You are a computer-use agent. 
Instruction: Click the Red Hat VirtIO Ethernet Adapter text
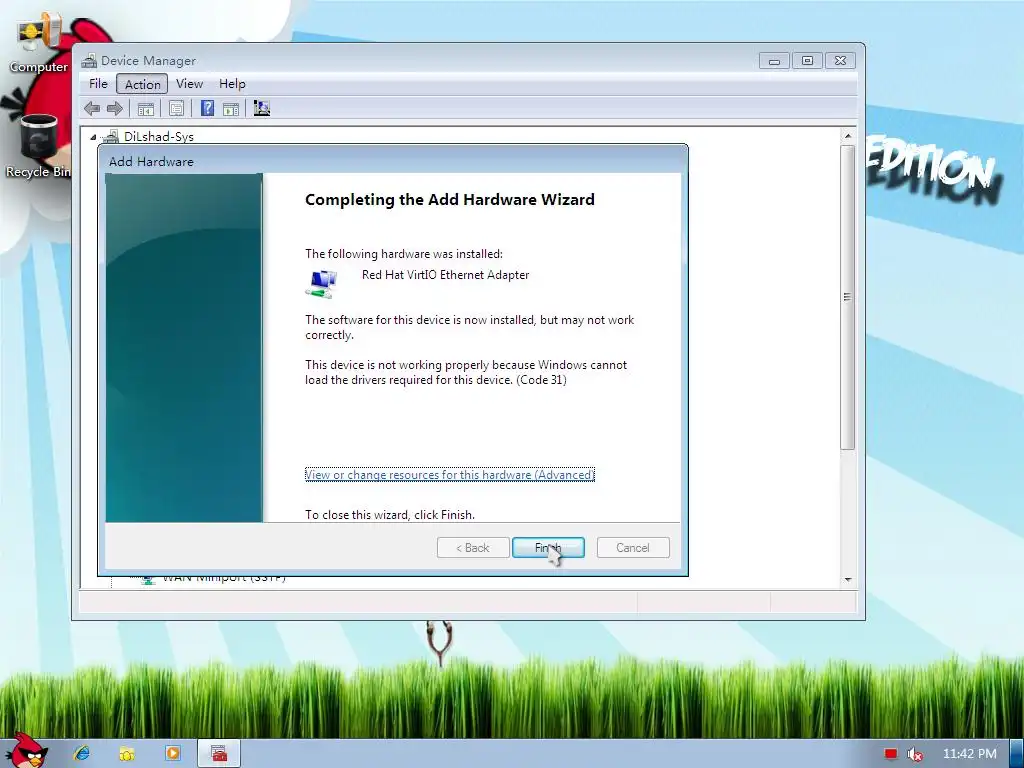445,275
